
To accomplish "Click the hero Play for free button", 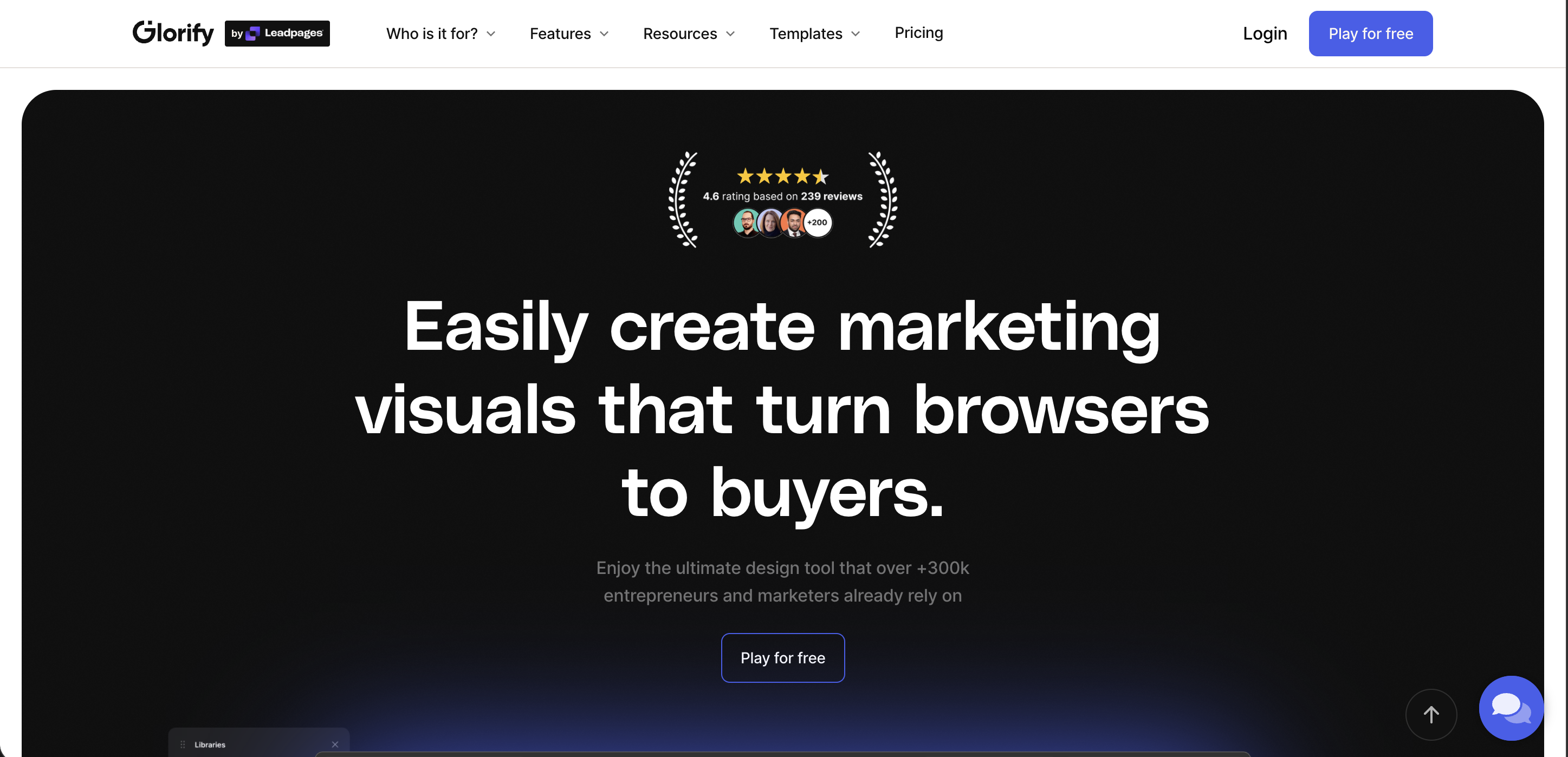I will tap(783, 658).
